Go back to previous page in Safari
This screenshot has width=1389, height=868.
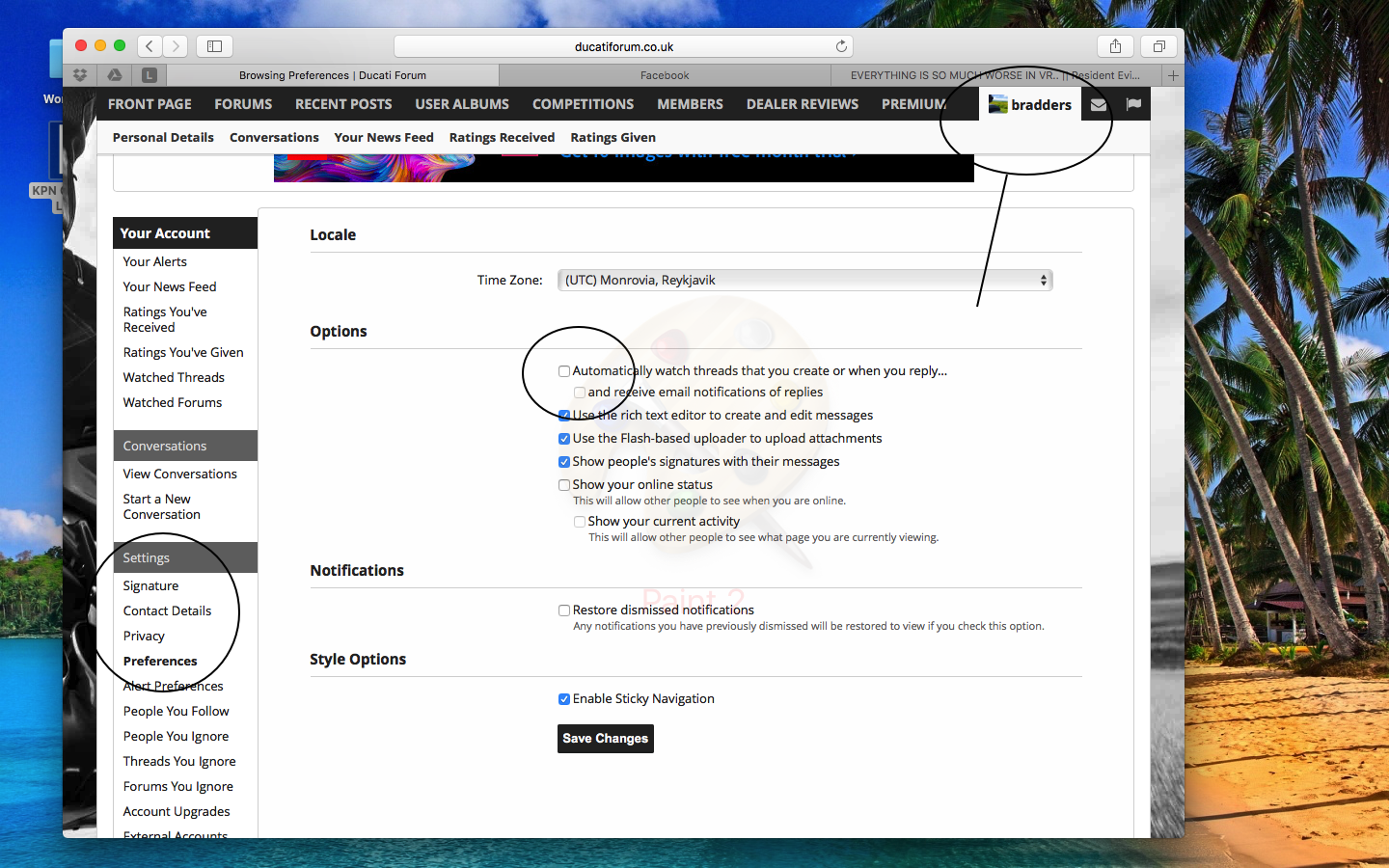[150, 45]
